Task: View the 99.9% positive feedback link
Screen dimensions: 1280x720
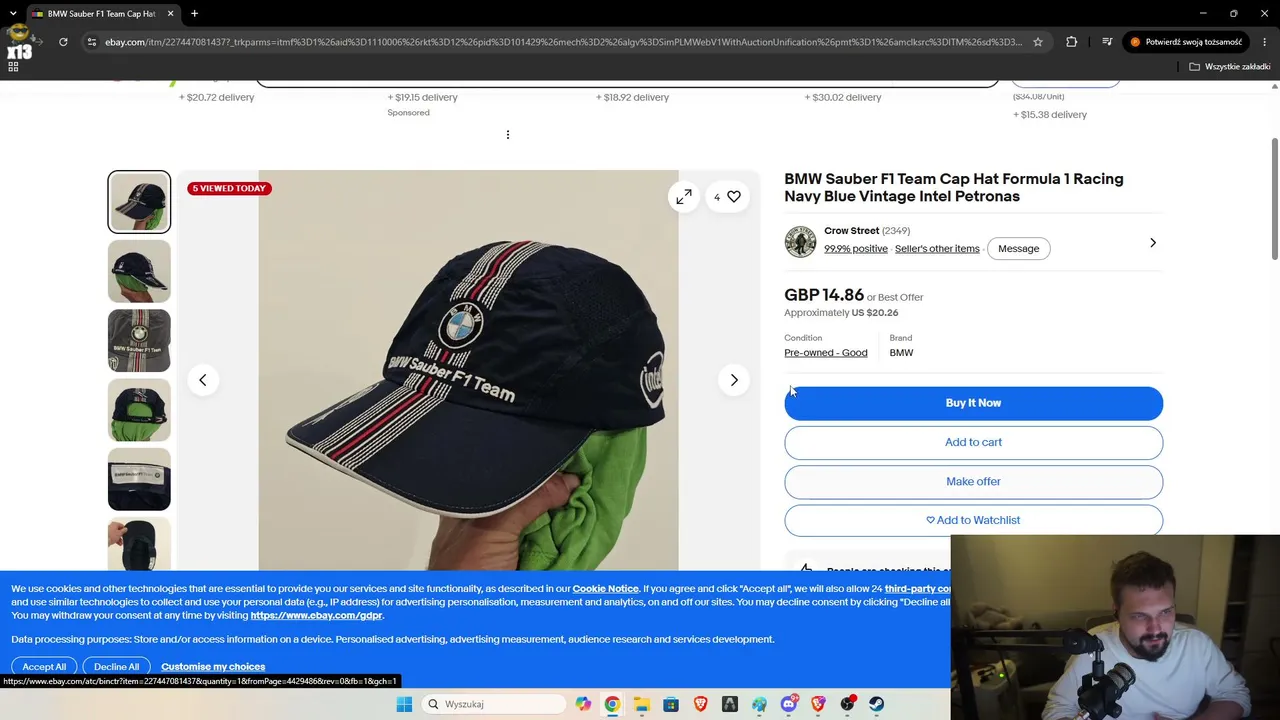Action: pyautogui.click(x=856, y=249)
